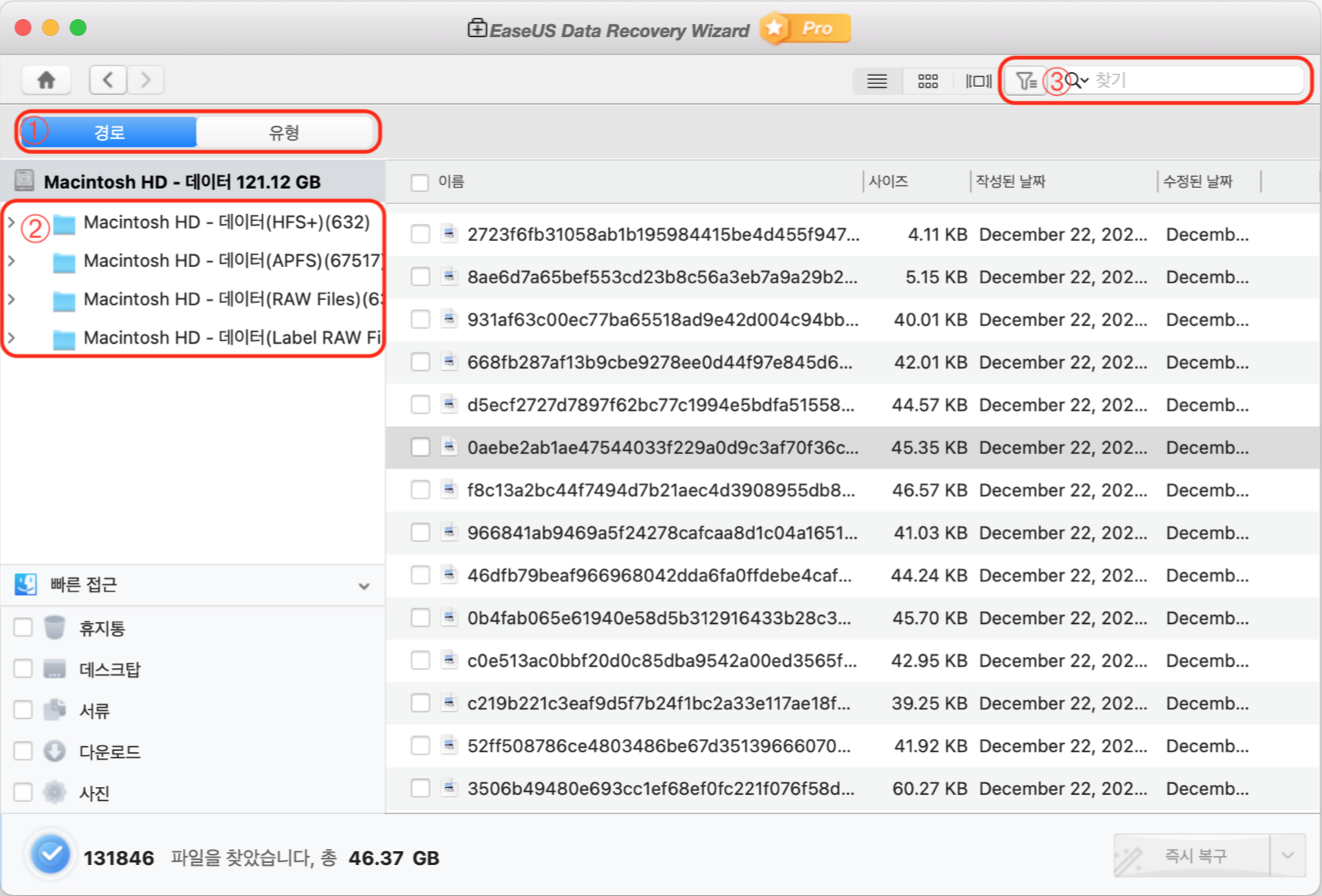Collapse the 빠른 접근 section
Screen dimensions: 1322x896
(363, 586)
